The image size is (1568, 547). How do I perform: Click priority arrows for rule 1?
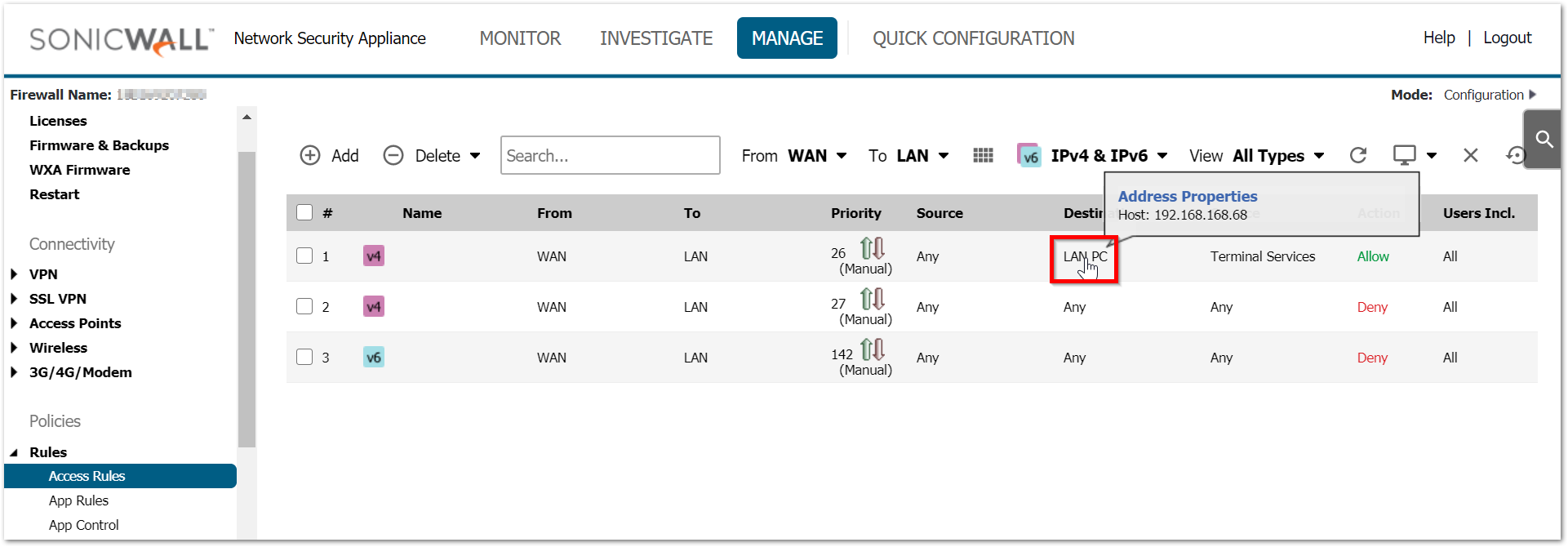pyautogui.click(x=873, y=247)
